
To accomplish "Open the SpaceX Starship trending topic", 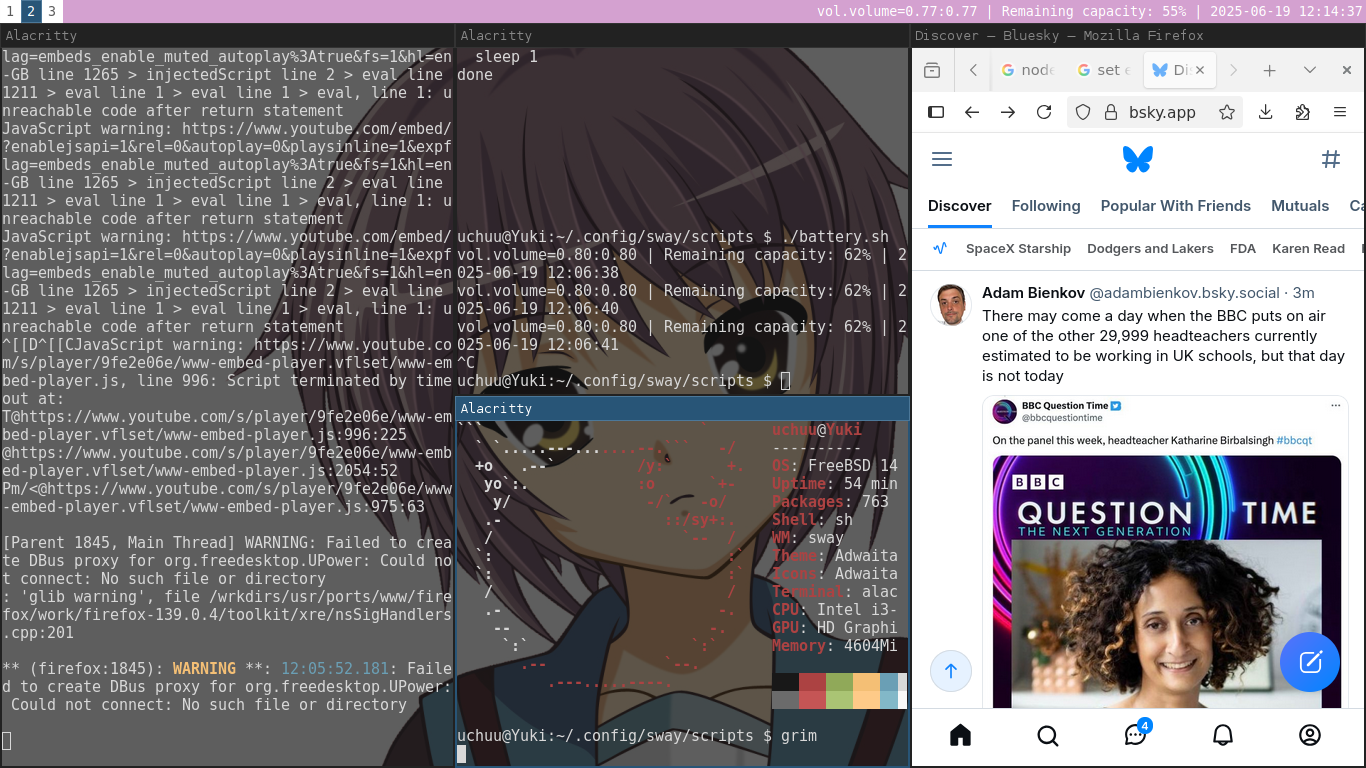I will pos(1019,248).
